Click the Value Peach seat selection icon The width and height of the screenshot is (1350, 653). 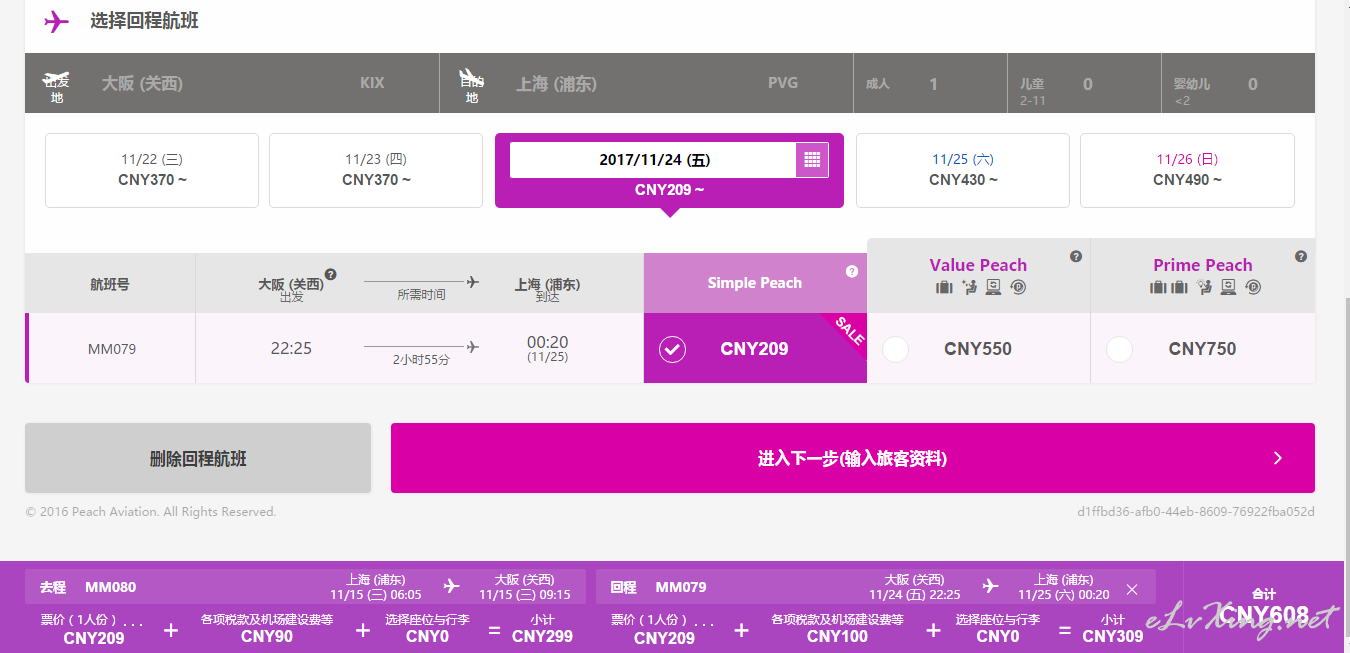(968, 288)
